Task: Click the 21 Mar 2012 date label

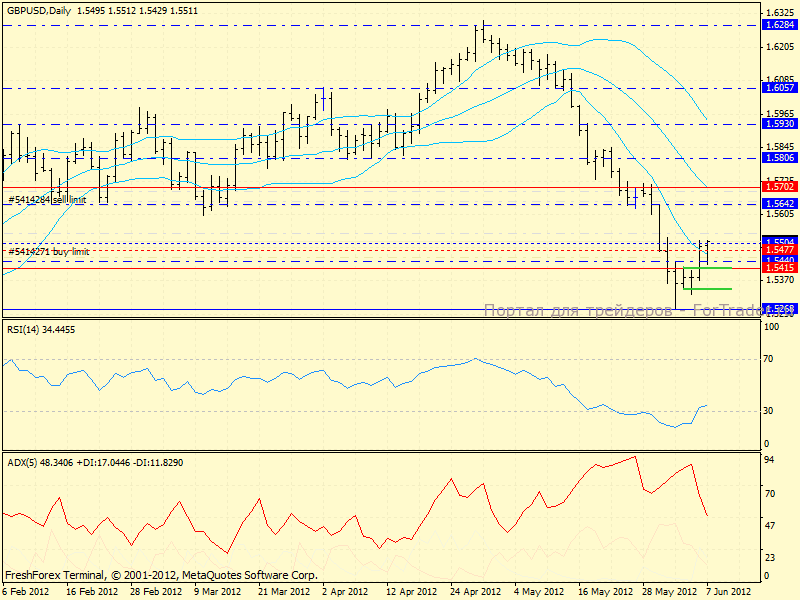Action: [x=283, y=591]
